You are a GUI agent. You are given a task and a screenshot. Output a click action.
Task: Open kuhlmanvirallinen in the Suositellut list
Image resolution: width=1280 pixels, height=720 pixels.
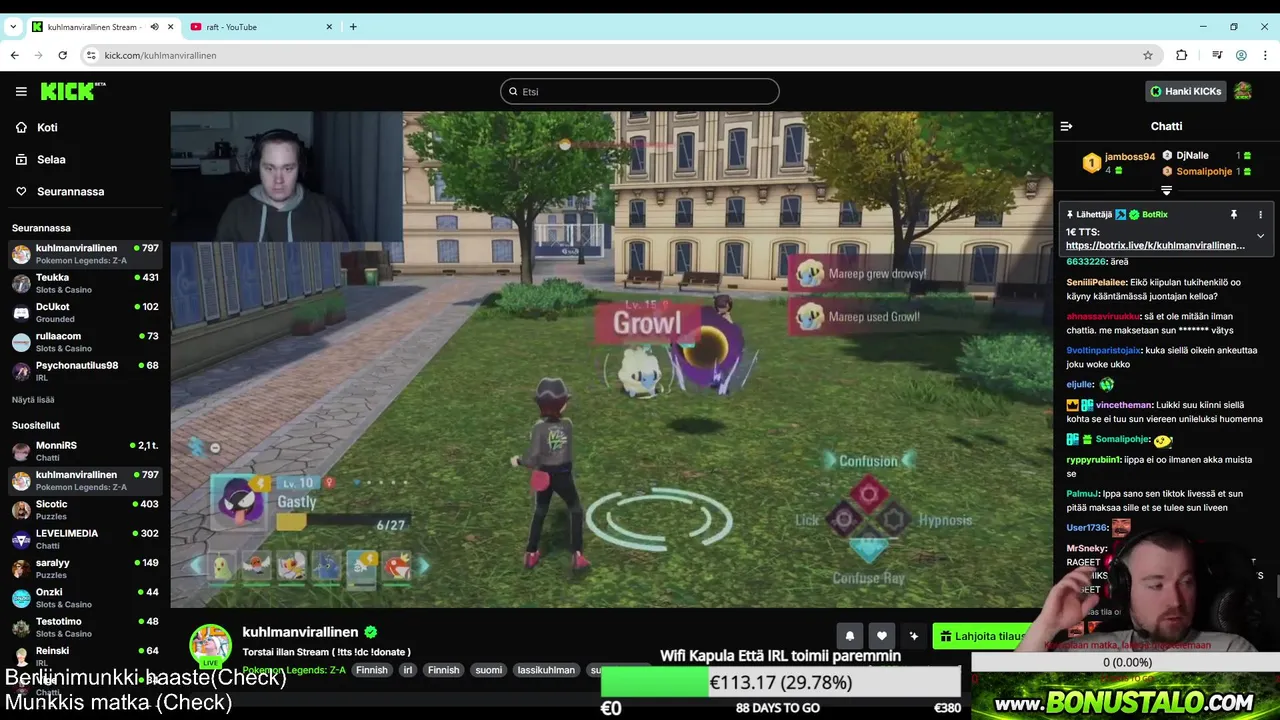point(85,480)
